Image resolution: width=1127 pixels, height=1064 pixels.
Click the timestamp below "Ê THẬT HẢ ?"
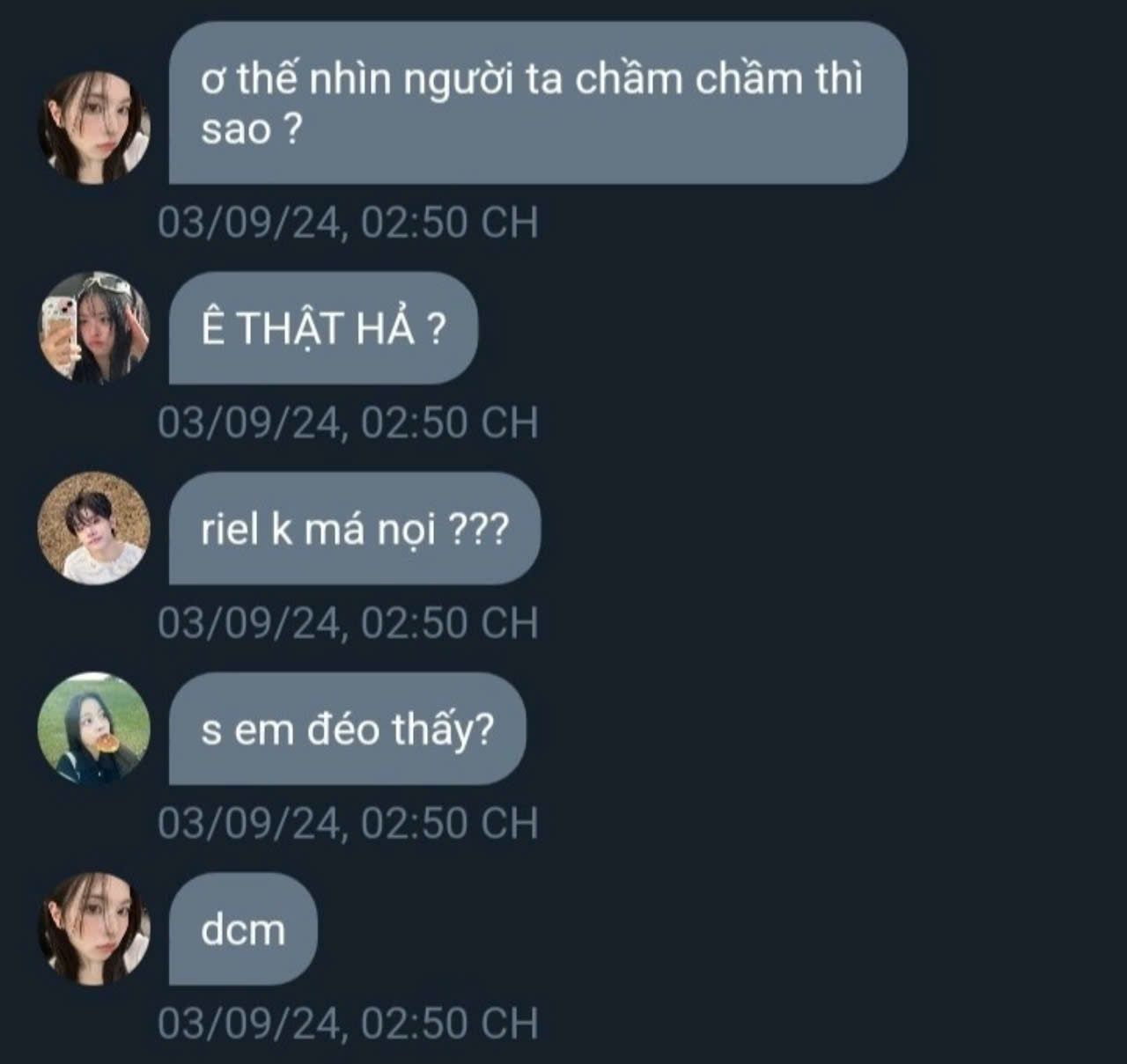[x=348, y=422]
